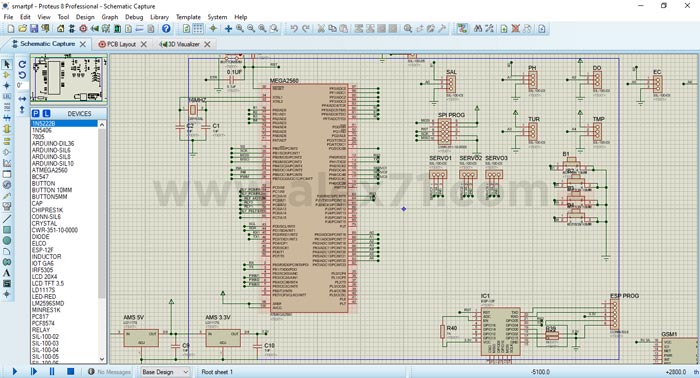Click the home icon in toolbar
Image resolution: width=700 pixels, height=378 pixels.
(x=60, y=29)
